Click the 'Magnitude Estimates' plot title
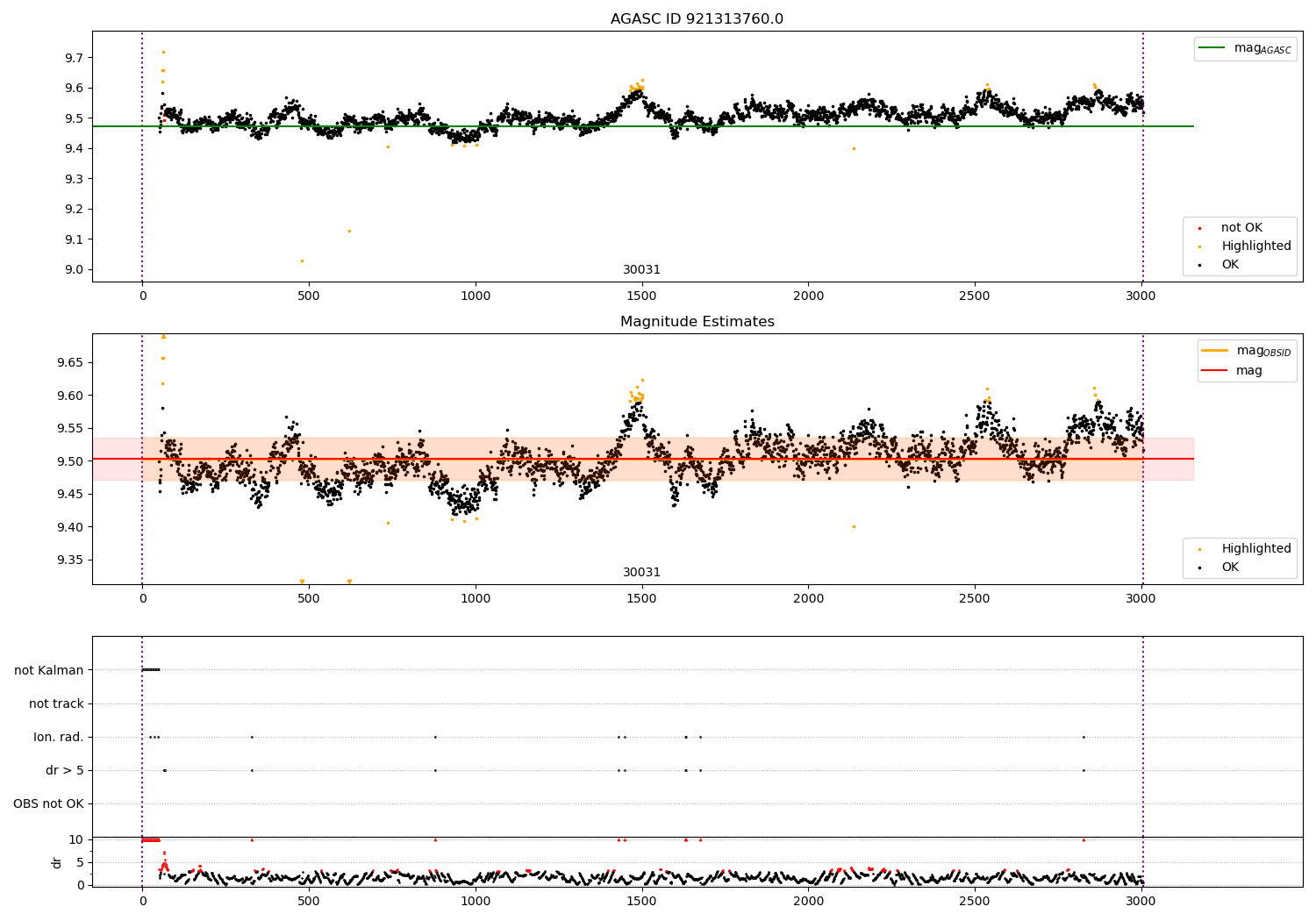The height and width of the screenshot is (921, 1316). pos(697,322)
